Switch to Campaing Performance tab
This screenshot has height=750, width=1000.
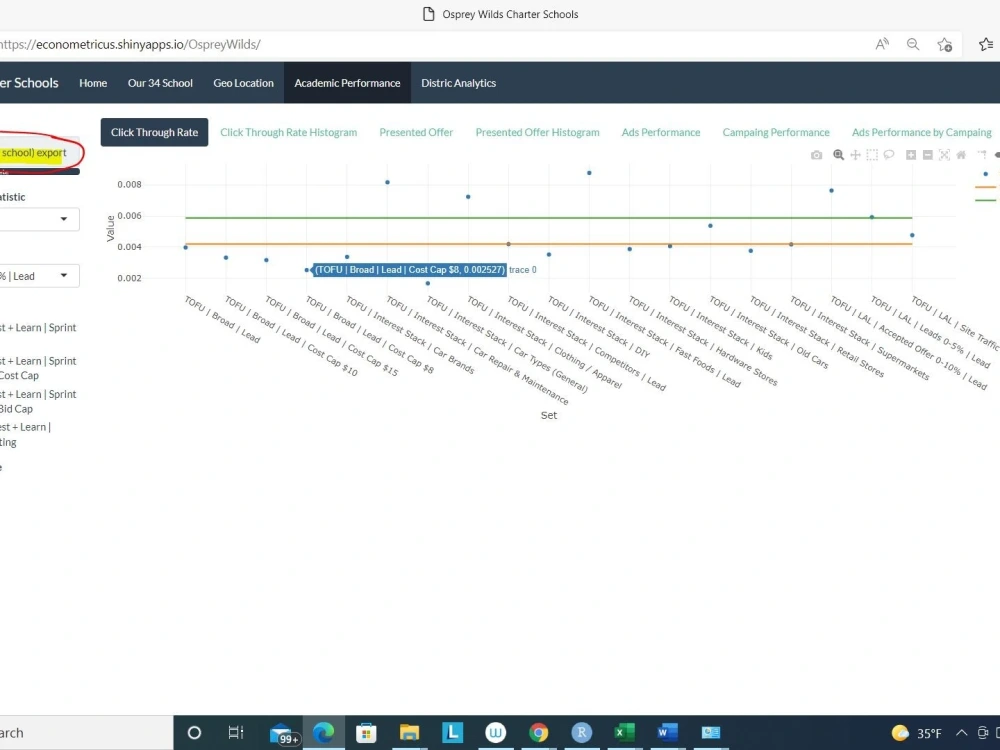776,132
